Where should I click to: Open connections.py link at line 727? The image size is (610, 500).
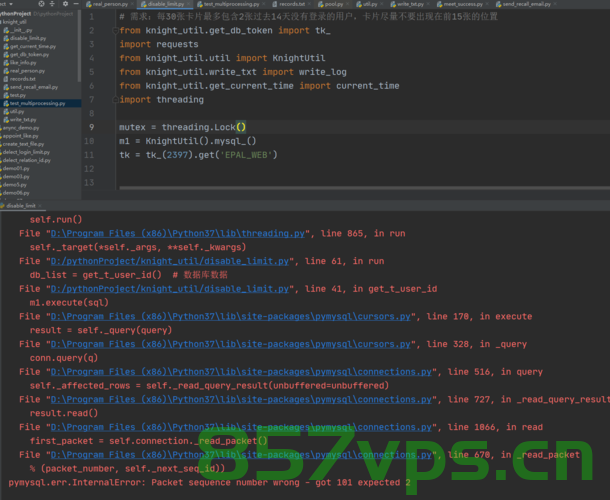pos(241,399)
